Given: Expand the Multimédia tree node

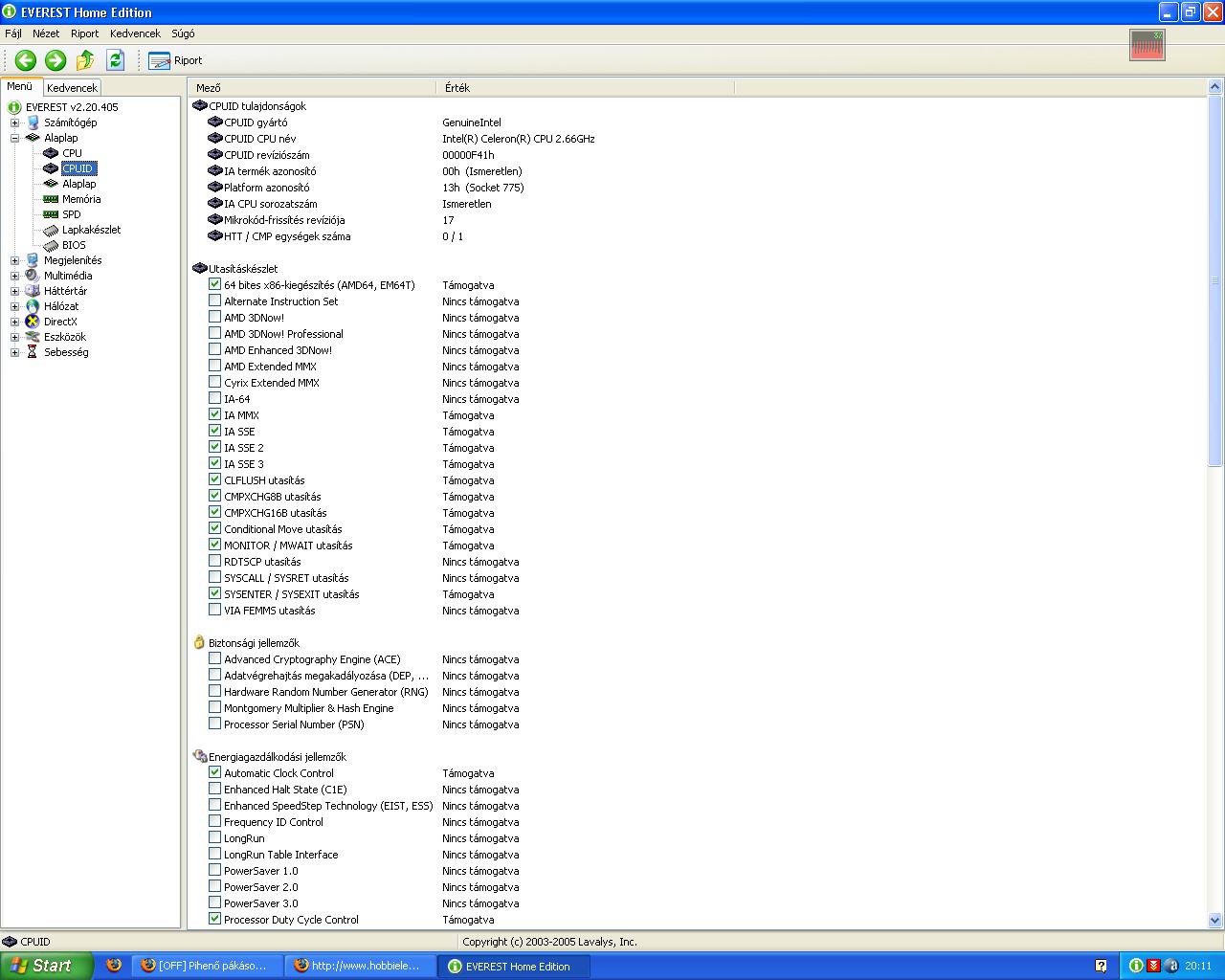Looking at the screenshot, I should coord(14,276).
